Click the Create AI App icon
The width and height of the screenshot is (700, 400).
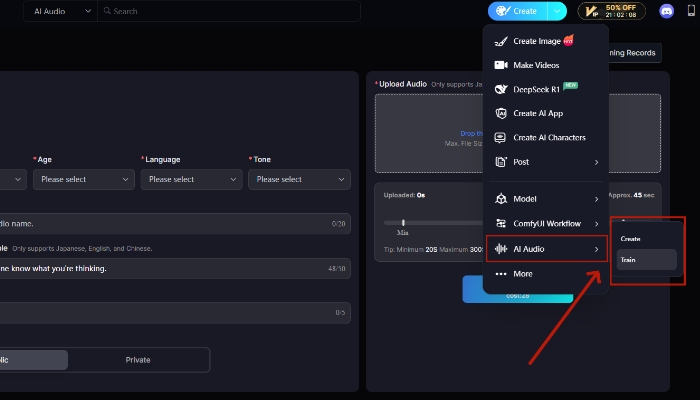coord(501,113)
